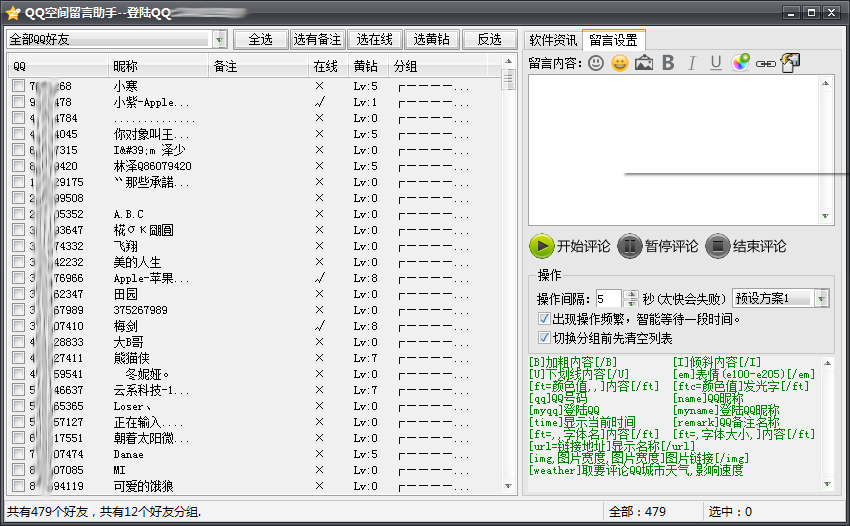The height and width of the screenshot is (526, 850).
Task: Click the 分组 column header
Action: tap(439, 66)
